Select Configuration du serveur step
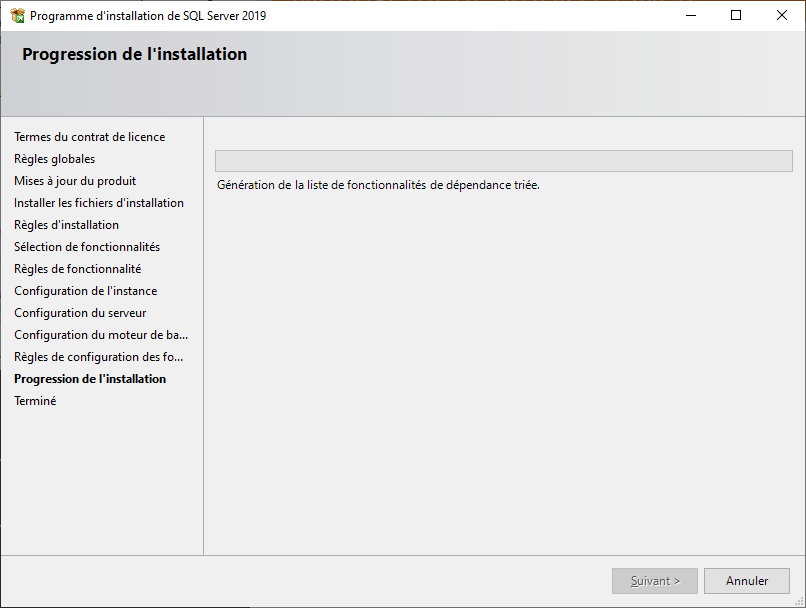 (x=80, y=313)
